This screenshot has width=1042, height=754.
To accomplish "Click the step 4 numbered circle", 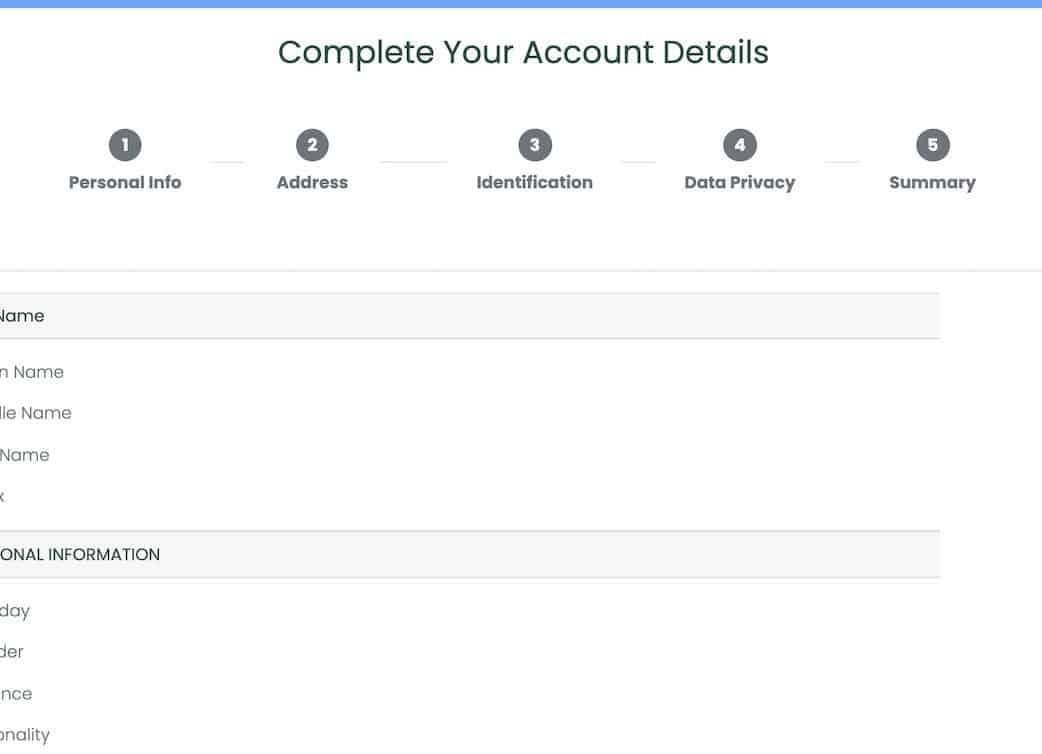I will [x=739, y=146].
